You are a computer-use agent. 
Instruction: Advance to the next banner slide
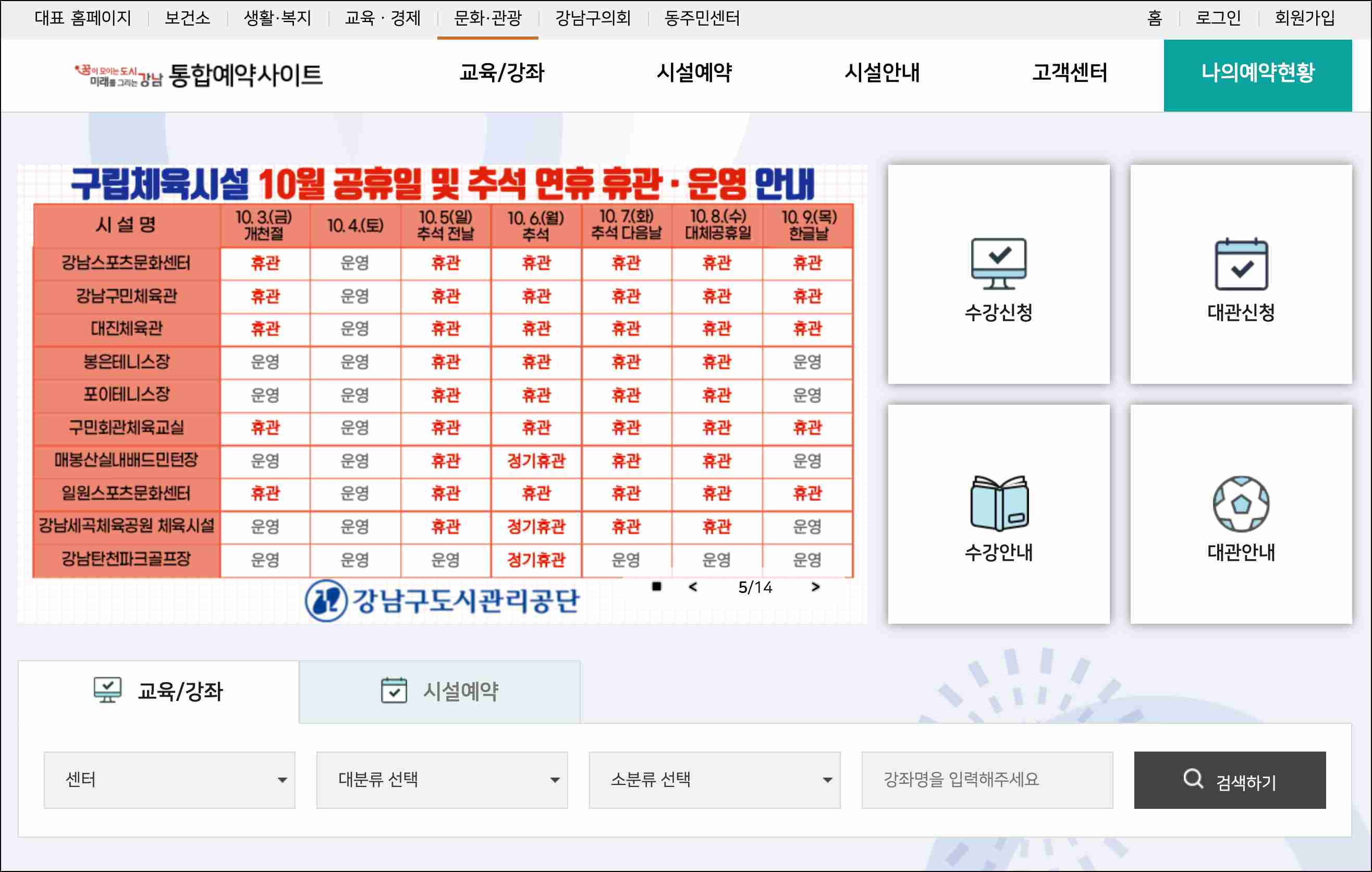815,587
